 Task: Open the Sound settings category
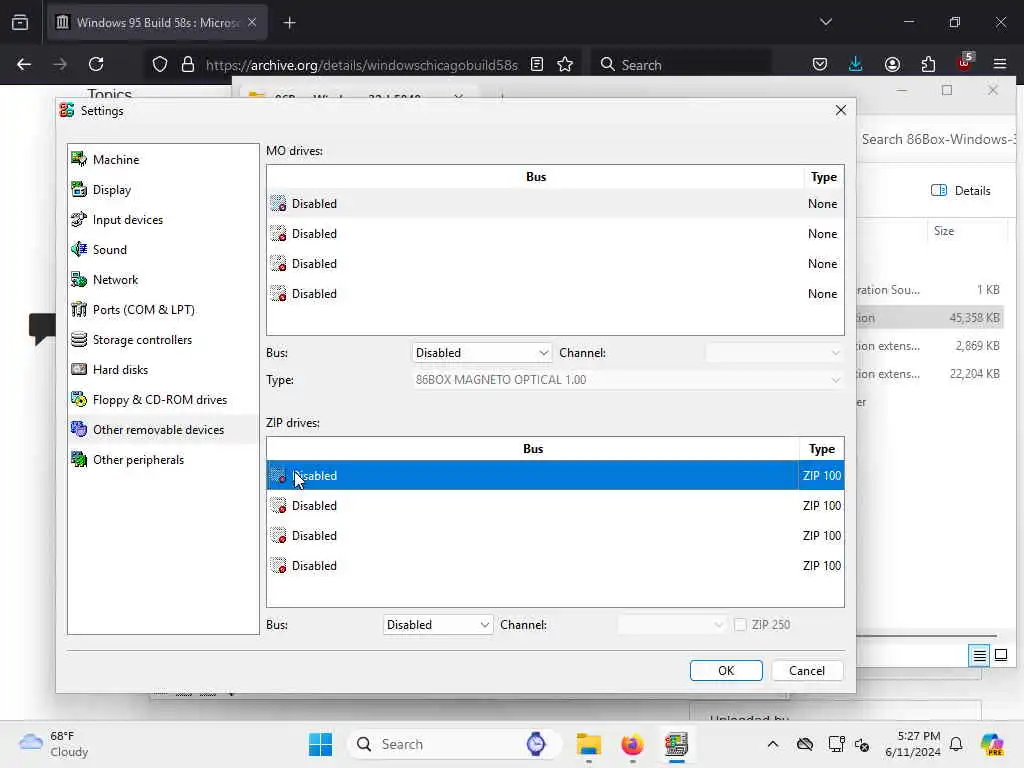tap(163, 249)
